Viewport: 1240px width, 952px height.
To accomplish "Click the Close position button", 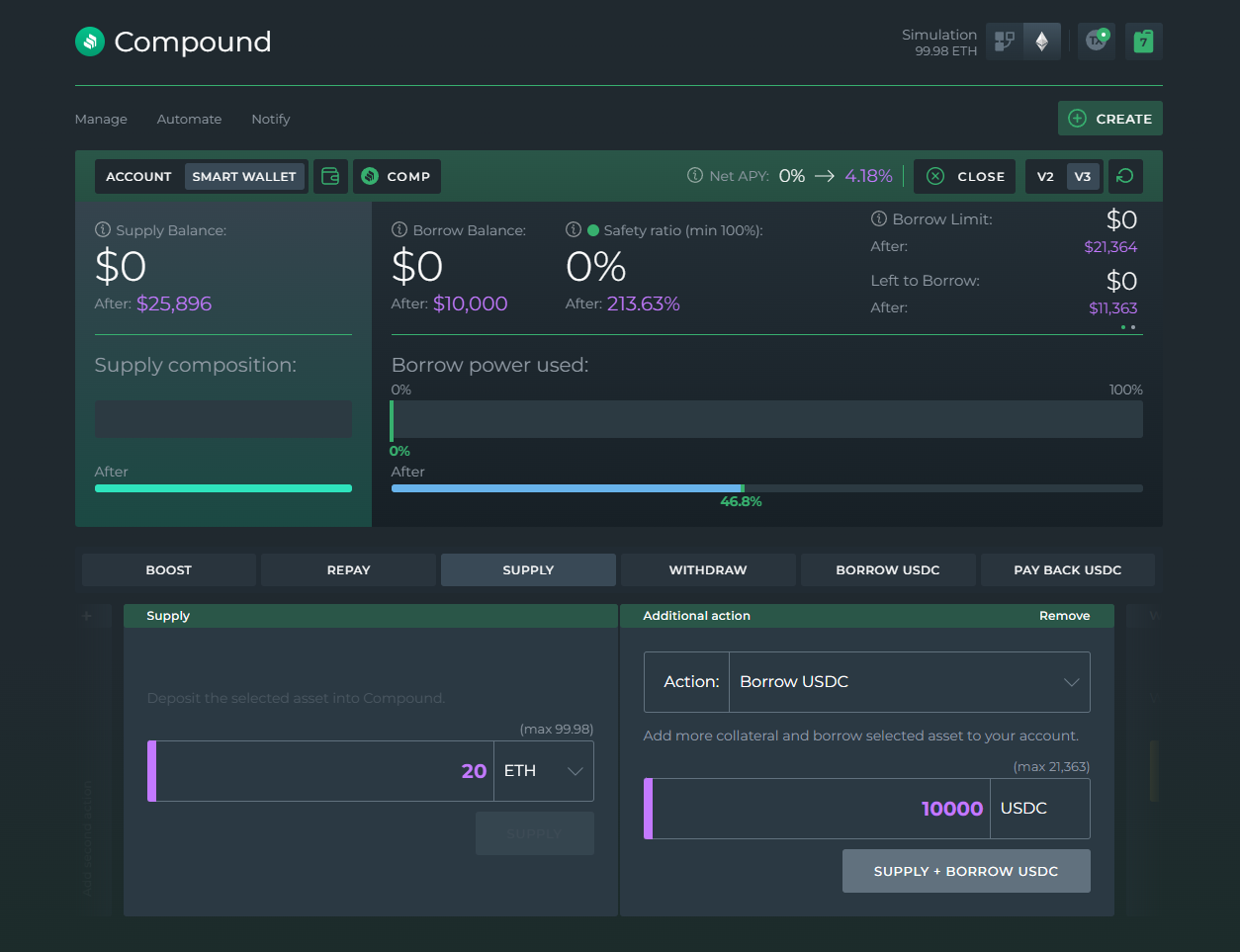I will [x=965, y=176].
